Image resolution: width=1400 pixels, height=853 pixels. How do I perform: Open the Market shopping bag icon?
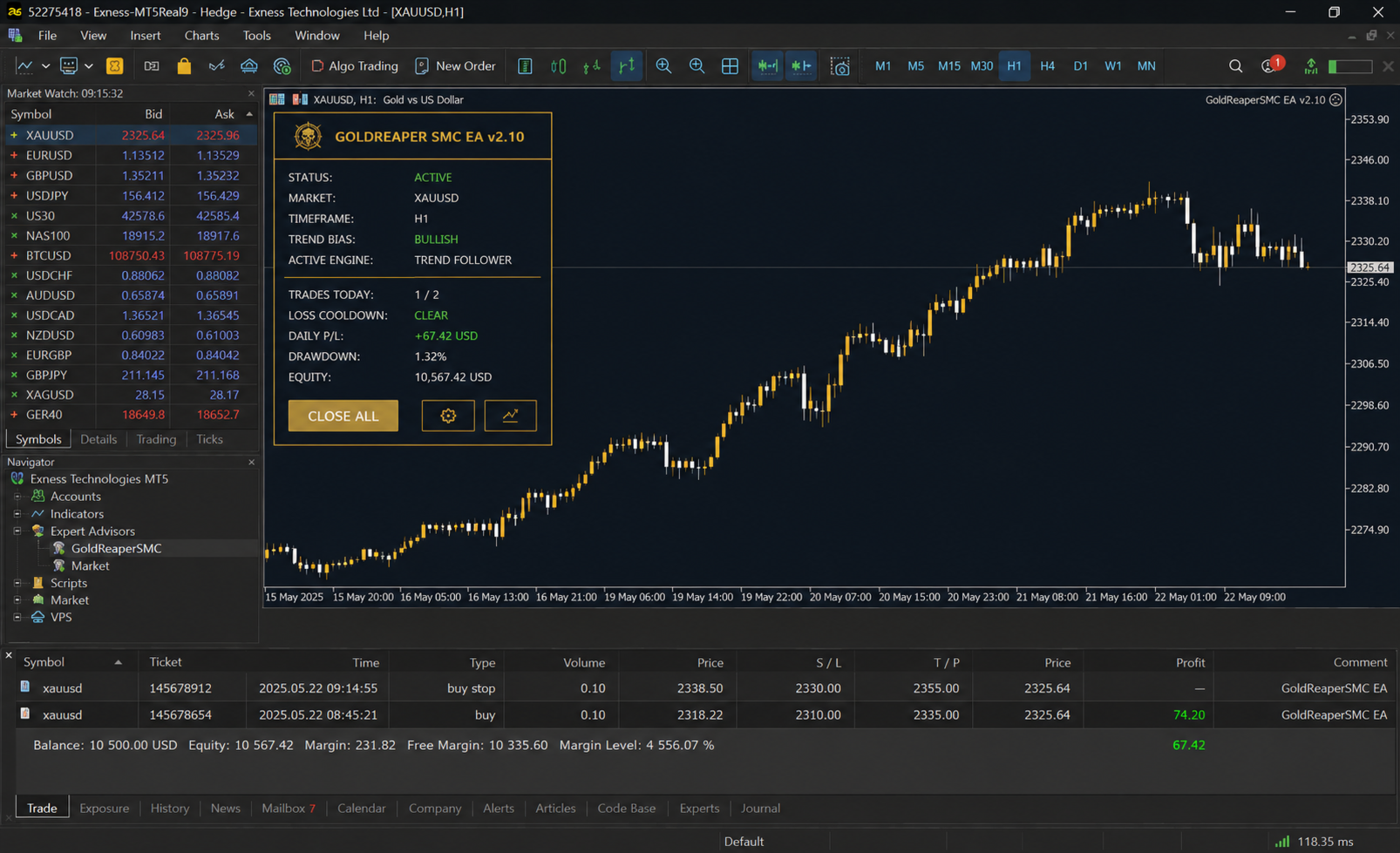[184, 66]
